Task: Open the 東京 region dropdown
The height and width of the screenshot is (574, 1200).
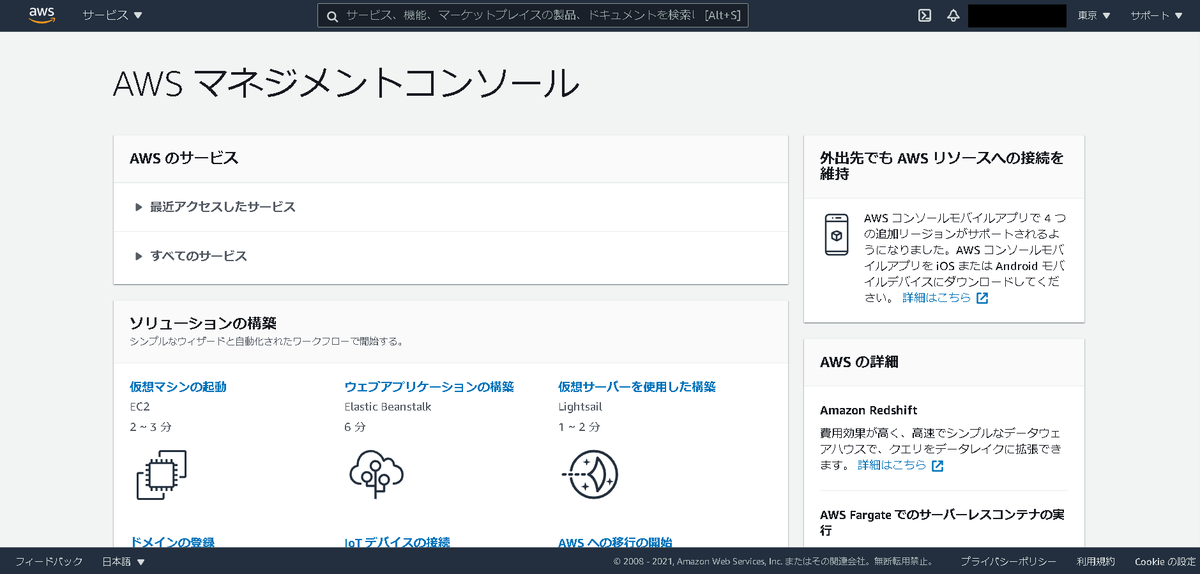Action: click(1094, 16)
